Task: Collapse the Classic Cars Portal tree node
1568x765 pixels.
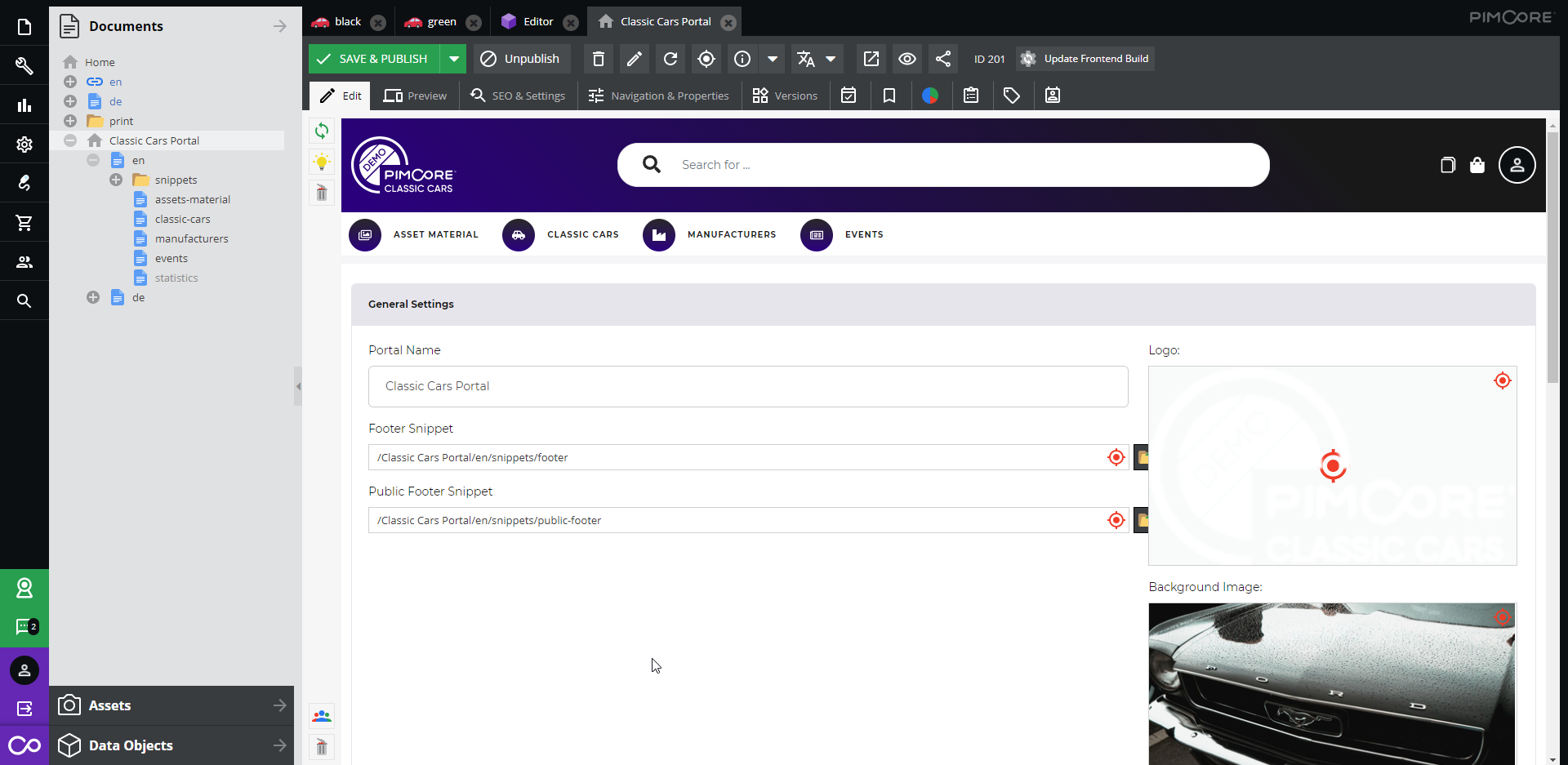Action: click(x=70, y=140)
